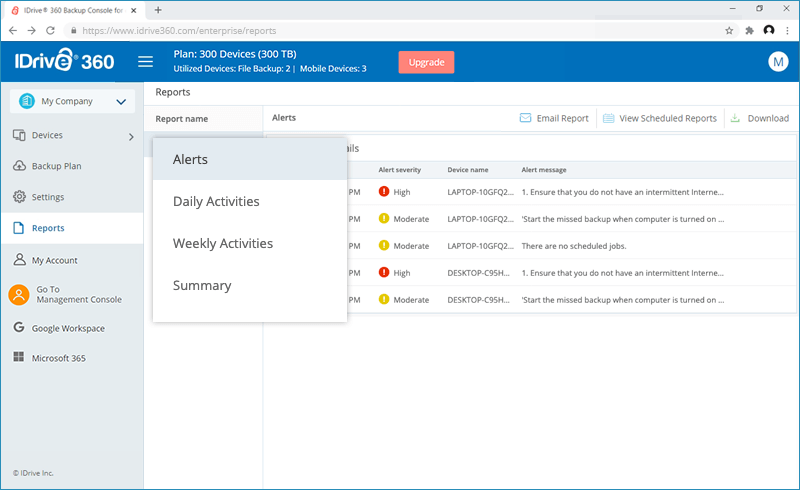The image size is (800, 490).
Task: Reload the page with refresh icon
Action: [x=50, y=31]
